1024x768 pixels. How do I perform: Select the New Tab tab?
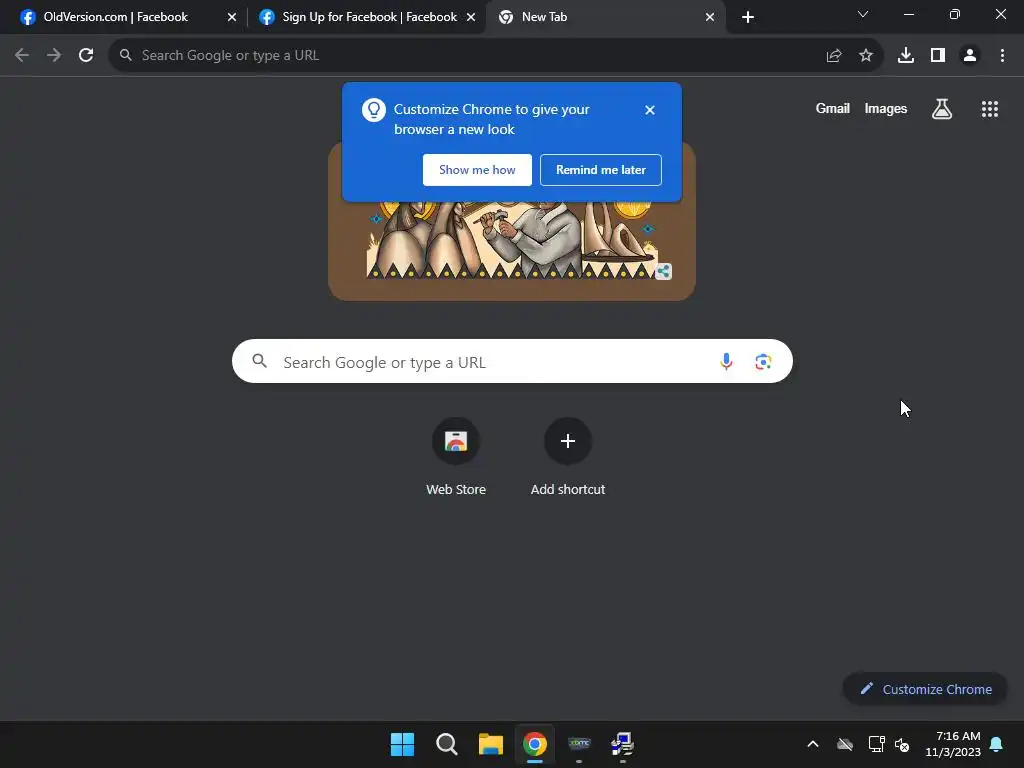(605, 17)
